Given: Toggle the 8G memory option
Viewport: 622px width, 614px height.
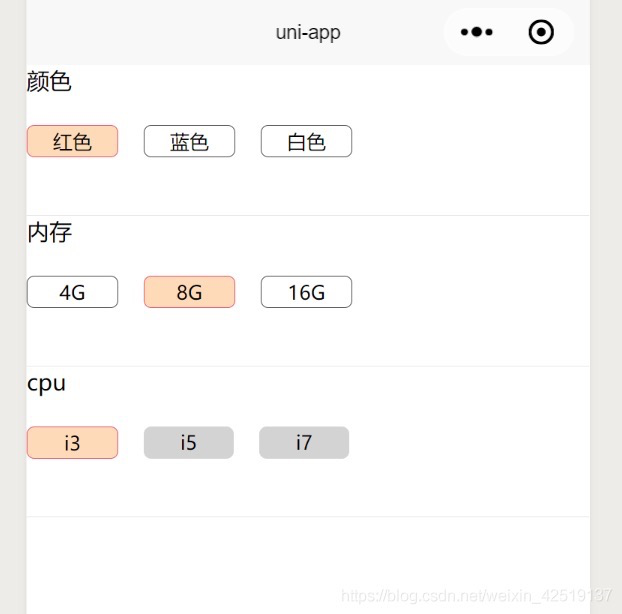Looking at the screenshot, I should 189,292.
